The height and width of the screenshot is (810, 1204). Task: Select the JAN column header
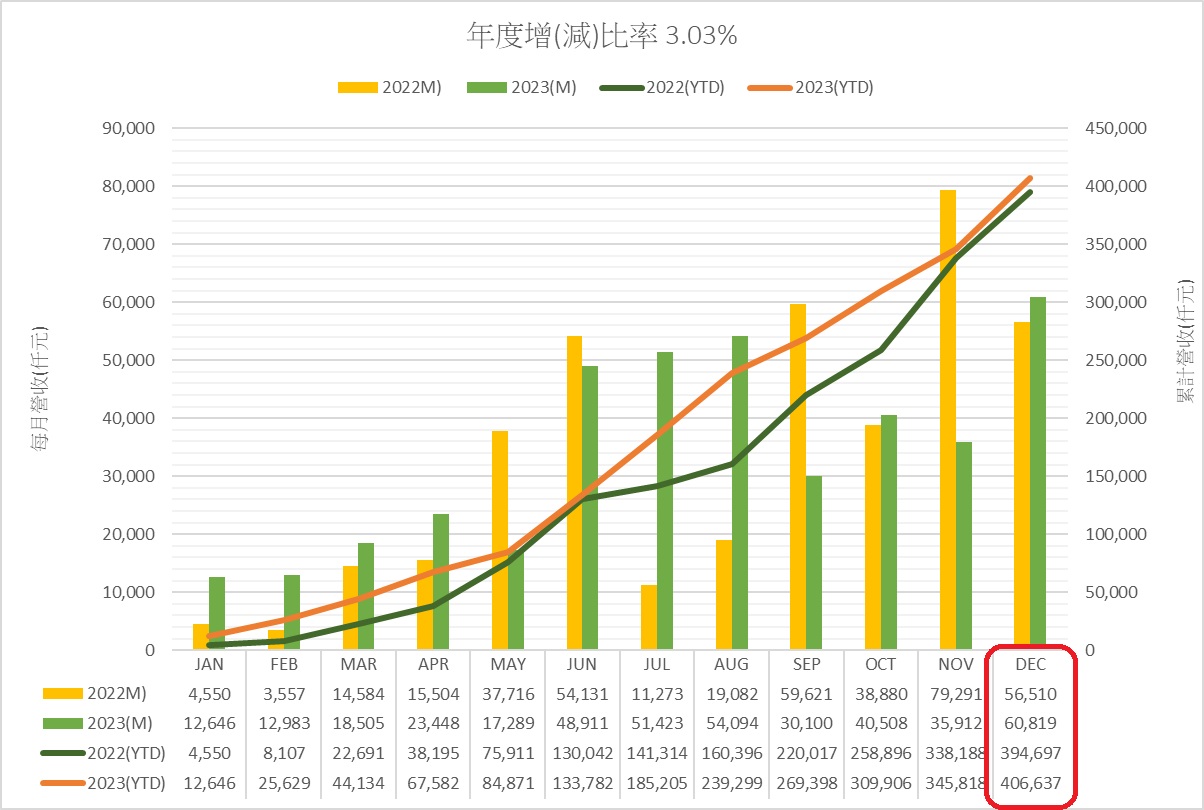click(209, 664)
